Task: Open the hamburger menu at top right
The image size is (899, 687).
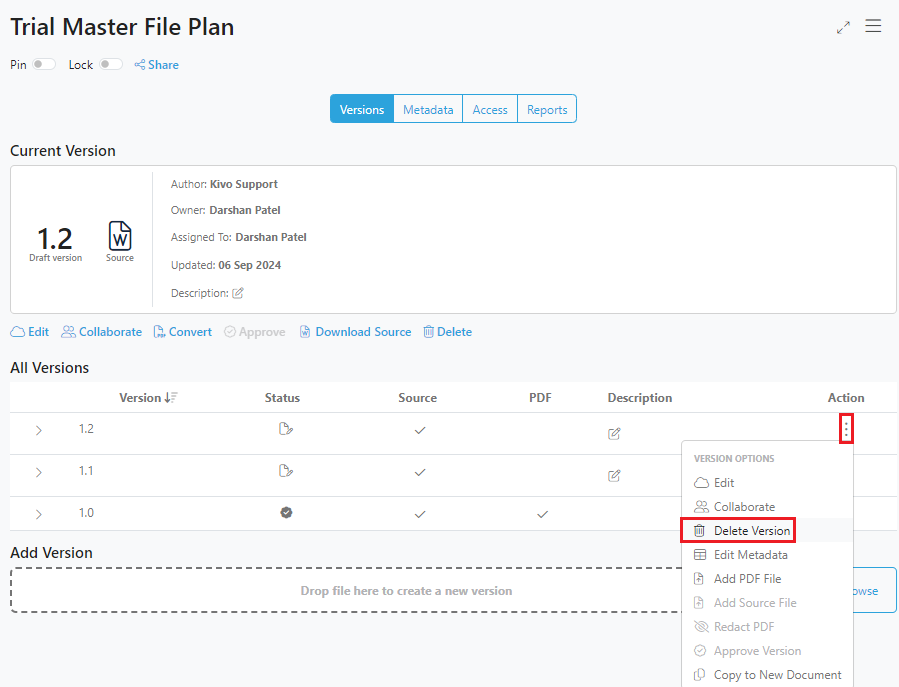Action: click(x=873, y=26)
